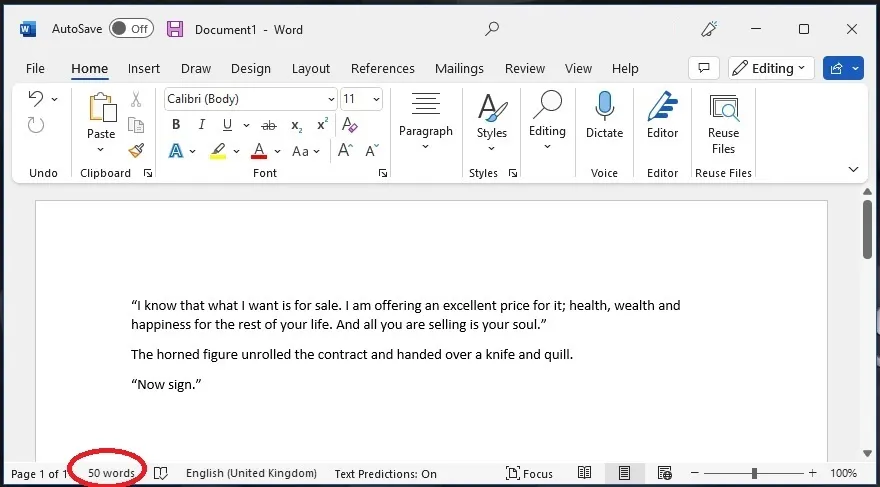The image size is (880, 487).
Task: Click the Format Painter icon
Action: click(x=136, y=151)
